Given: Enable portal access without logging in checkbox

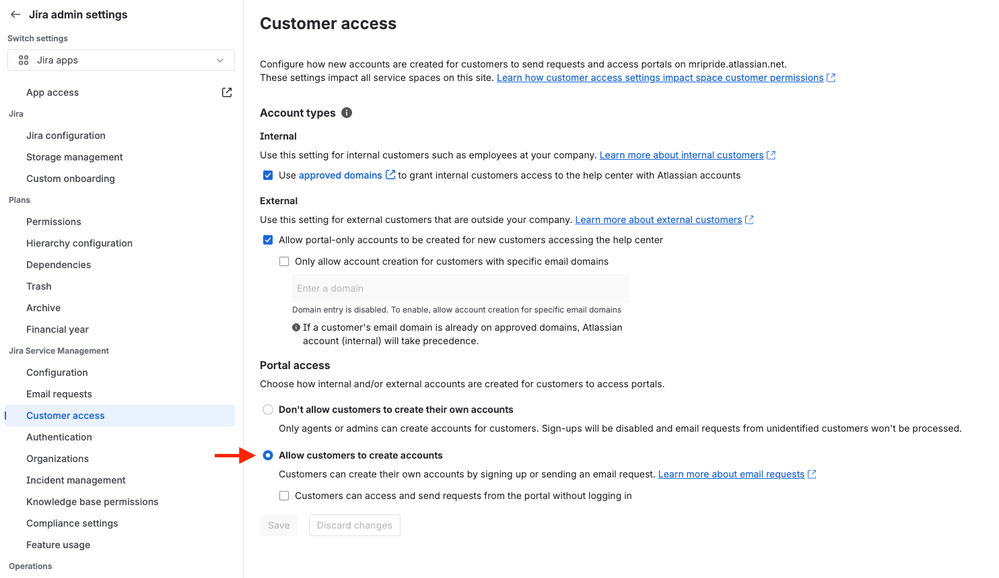Looking at the screenshot, I should click(x=284, y=496).
